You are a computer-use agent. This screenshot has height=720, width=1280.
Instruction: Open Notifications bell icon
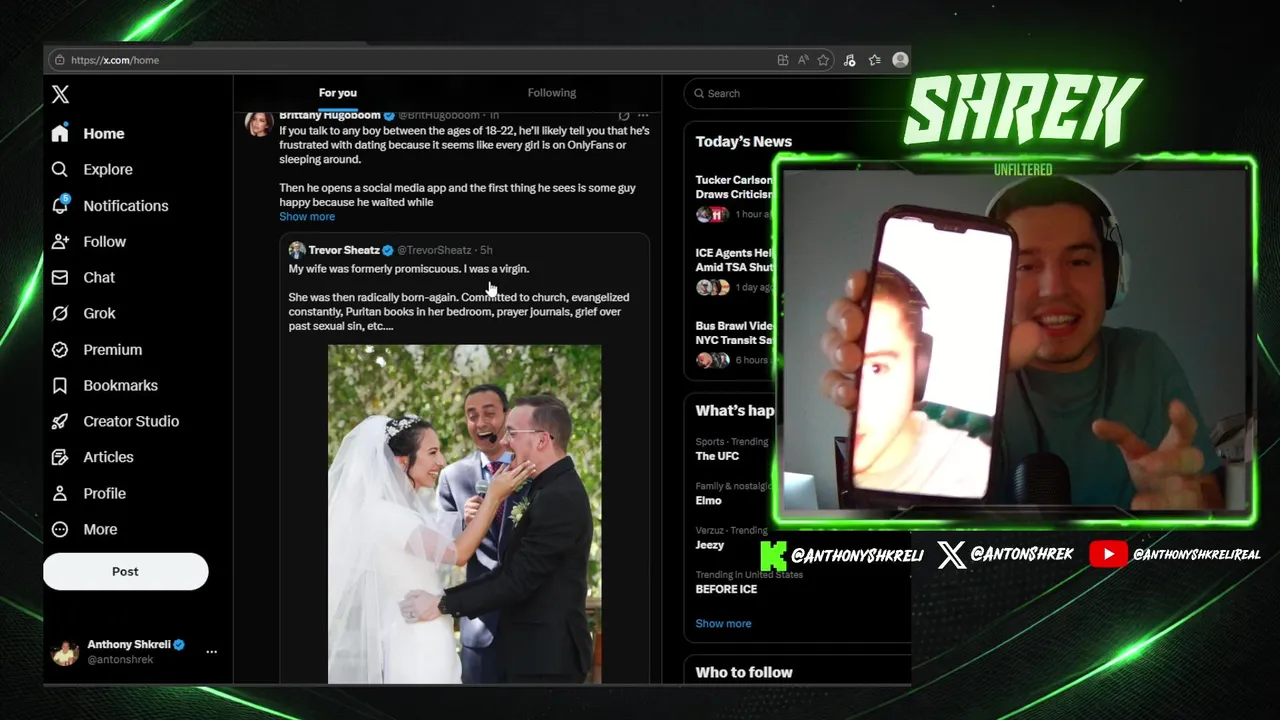point(60,205)
